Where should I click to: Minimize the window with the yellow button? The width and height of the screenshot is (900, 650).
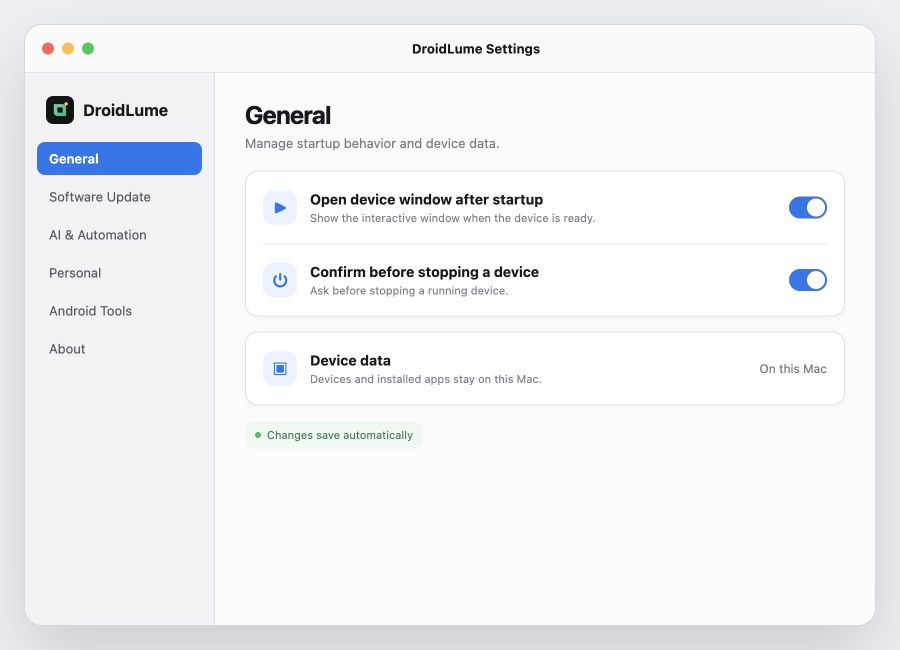click(68, 49)
